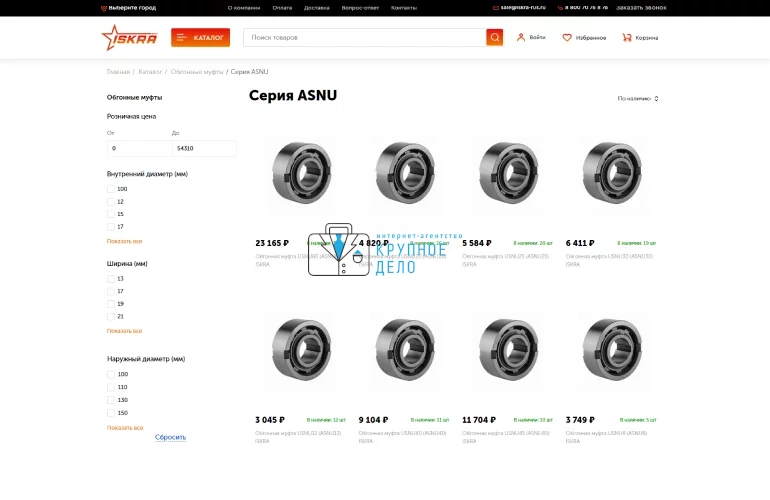Viewport: 770px width, 500px height.
Task: Open product image priced 4 820 ₽
Action: pyautogui.click(x=405, y=173)
